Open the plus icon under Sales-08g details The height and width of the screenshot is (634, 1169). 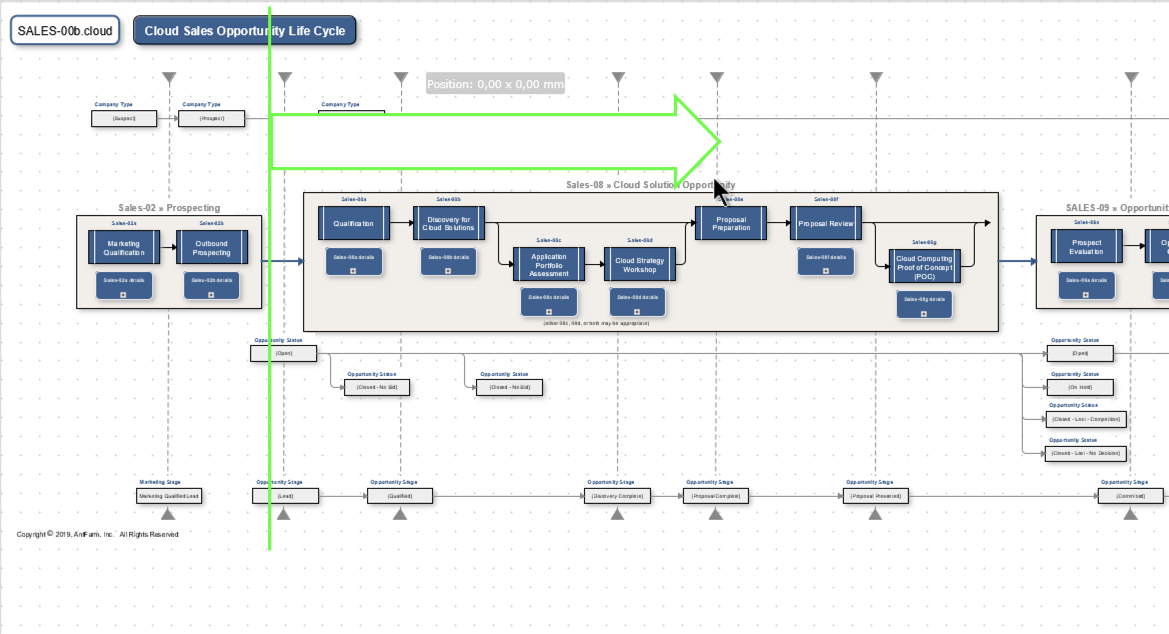point(923,313)
